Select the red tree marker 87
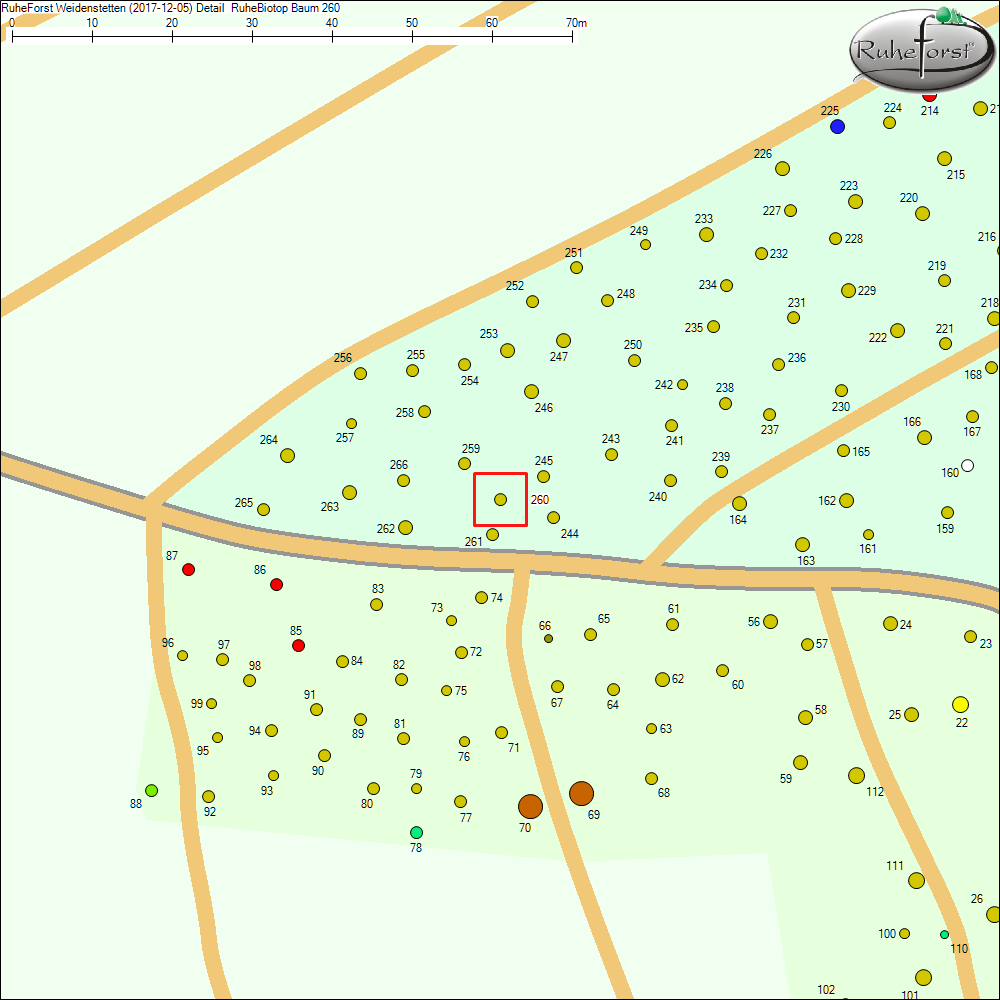The height and width of the screenshot is (1000, 1000). [x=188, y=569]
